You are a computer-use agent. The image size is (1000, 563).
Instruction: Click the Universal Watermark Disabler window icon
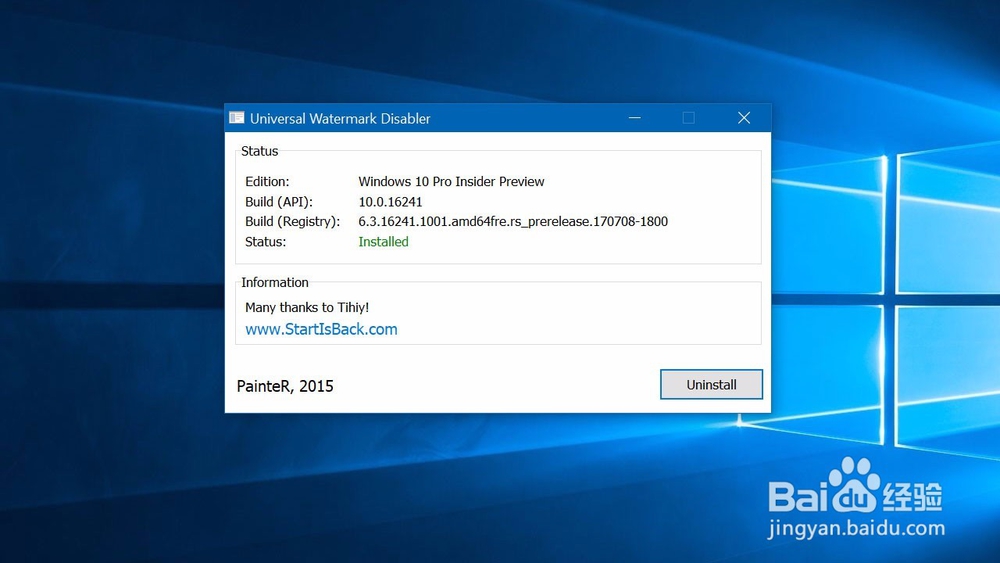coord(237,118)
